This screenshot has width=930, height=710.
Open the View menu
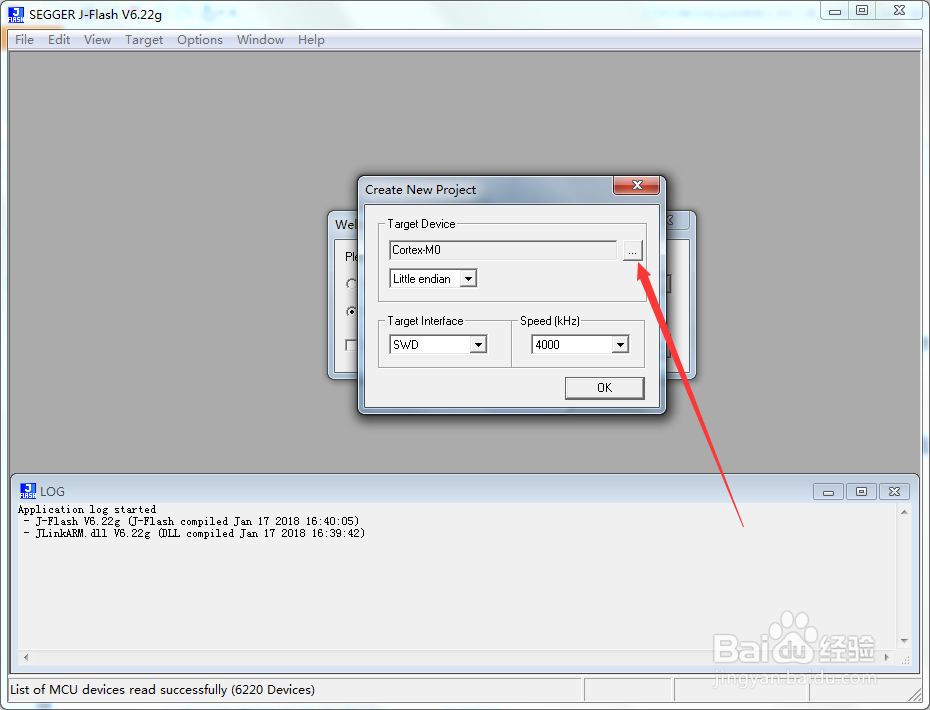coord(97,40)
